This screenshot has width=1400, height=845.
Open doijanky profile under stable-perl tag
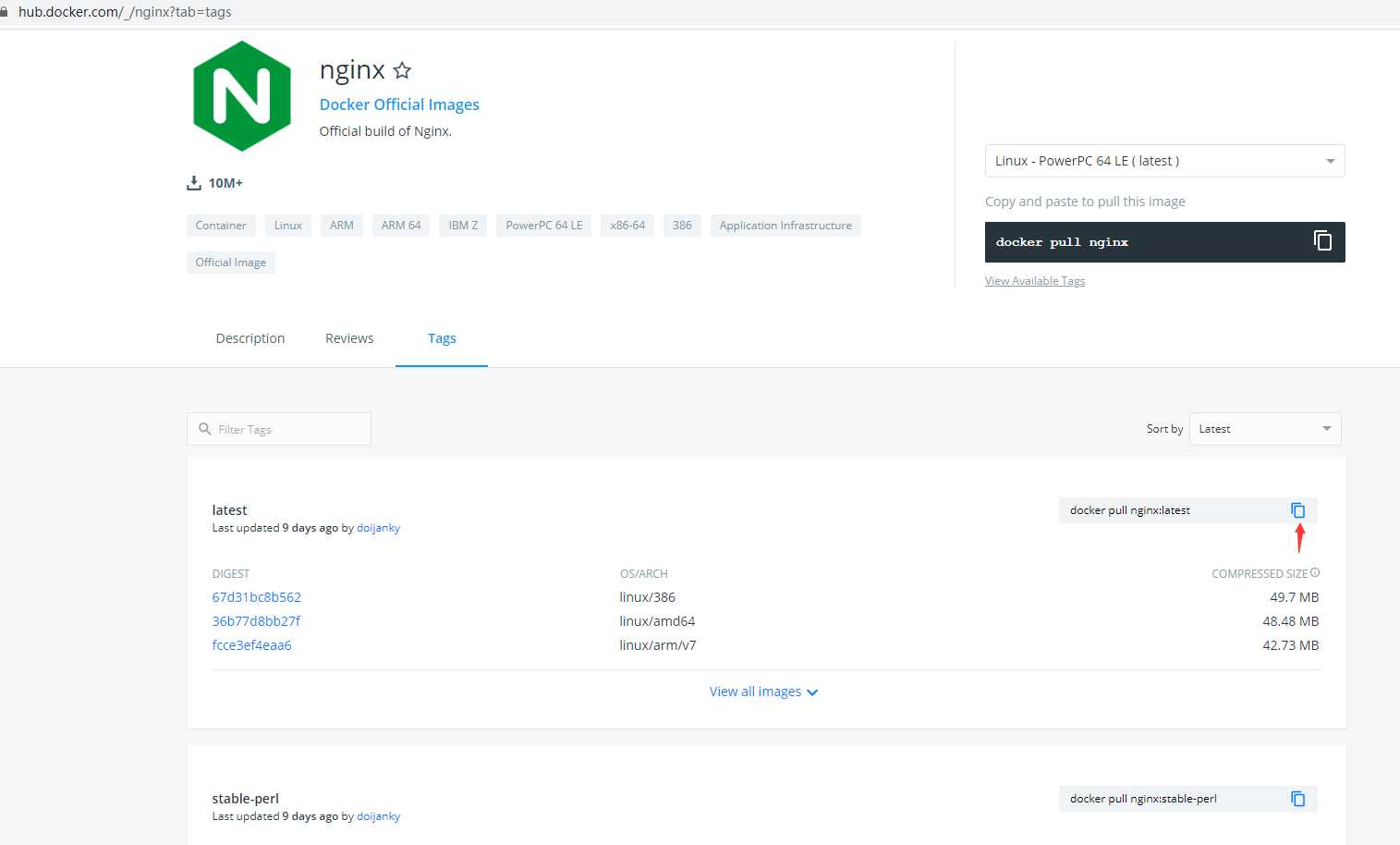[379, 816]
